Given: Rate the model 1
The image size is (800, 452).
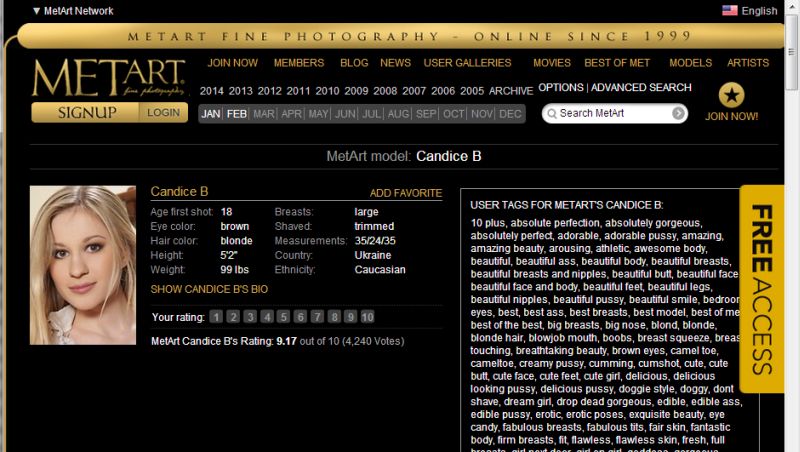Looking at the screenshot, I should (x=216, y=317).
